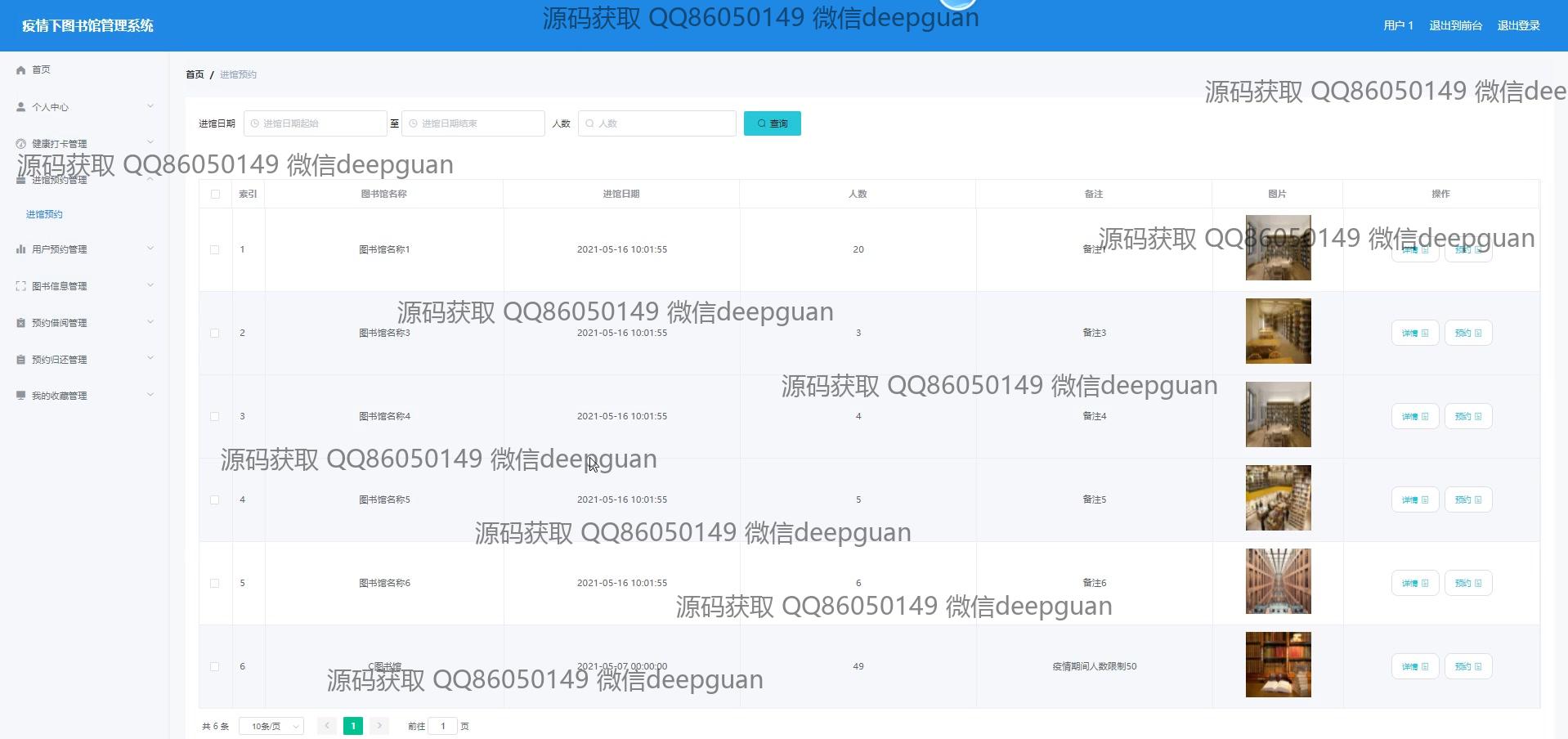Expand the 预约归还管理 menu chevron
The width and height of the screenshot is (1568, 739).
point(150,359)
